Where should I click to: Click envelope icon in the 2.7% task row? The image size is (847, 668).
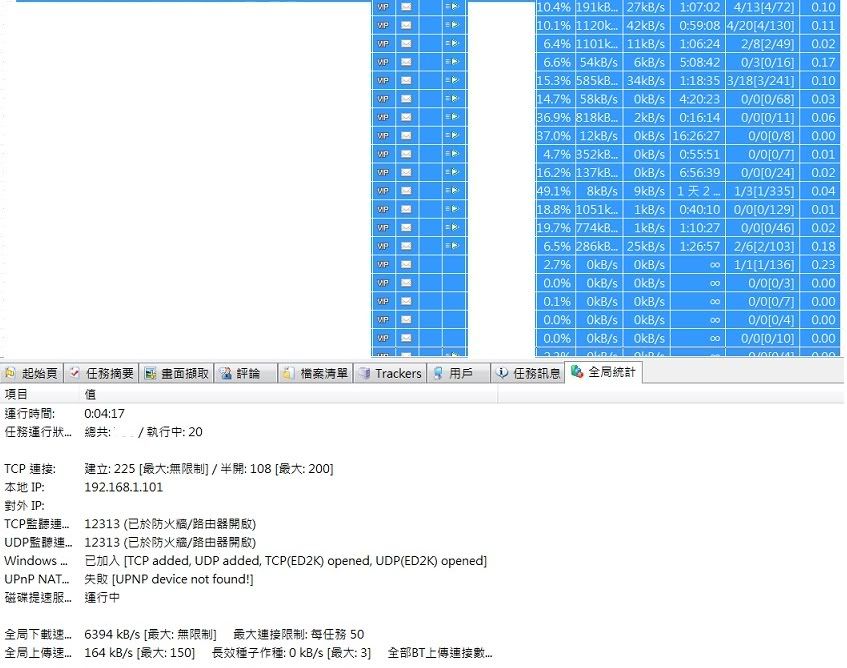coord(406,264)
